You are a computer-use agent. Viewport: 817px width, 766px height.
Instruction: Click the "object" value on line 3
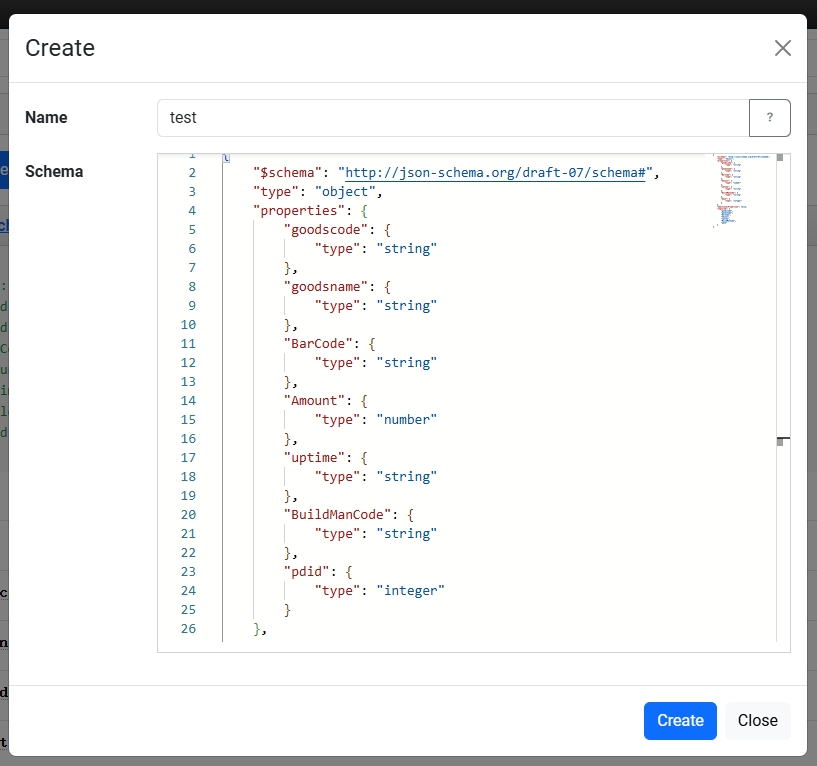click(x=345, y=192)
